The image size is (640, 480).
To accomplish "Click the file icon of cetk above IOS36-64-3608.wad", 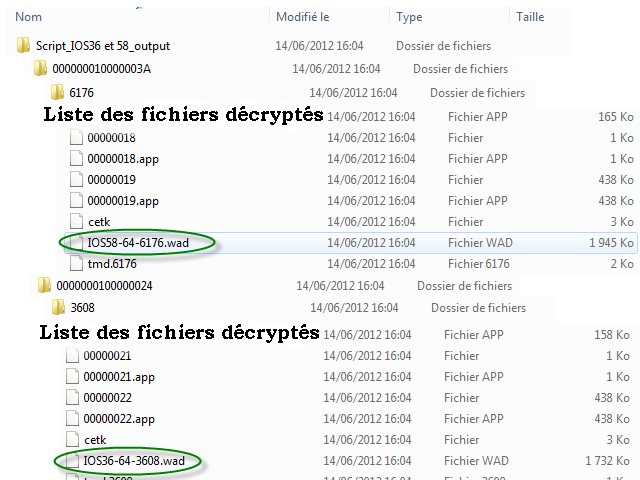I will coord(72,440).
